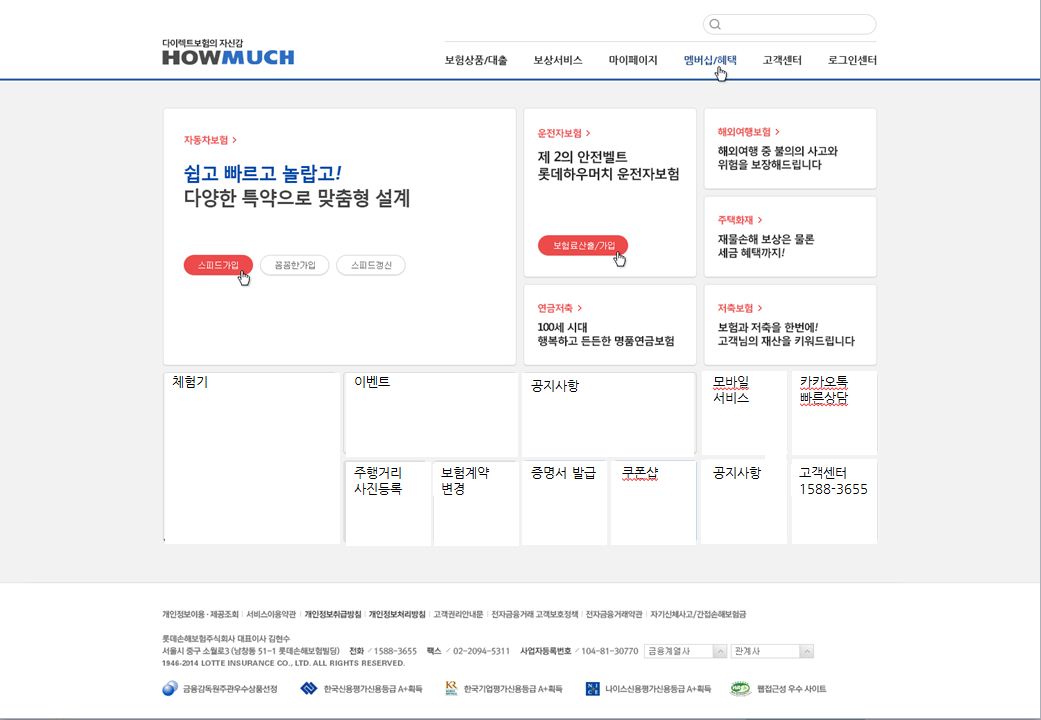
Task: Open the 해외여행보험 link
Action: tap(748, 132)
